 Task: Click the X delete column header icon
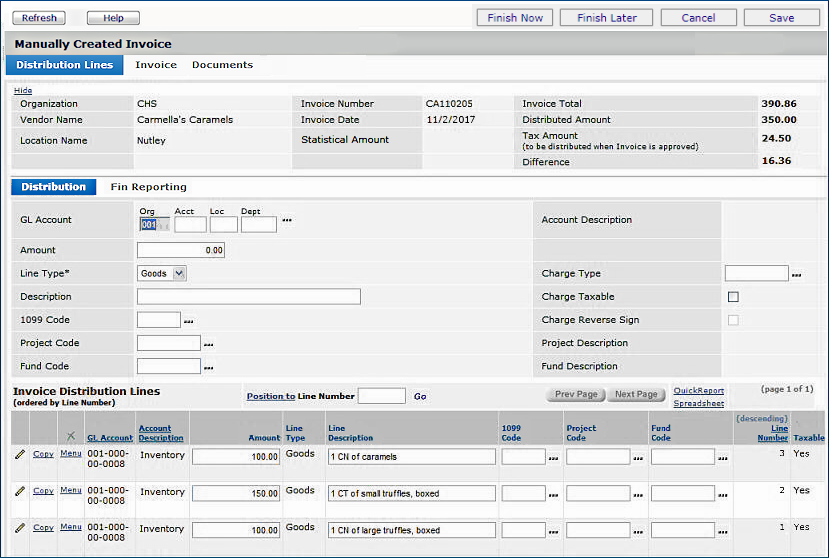[70, 436]
